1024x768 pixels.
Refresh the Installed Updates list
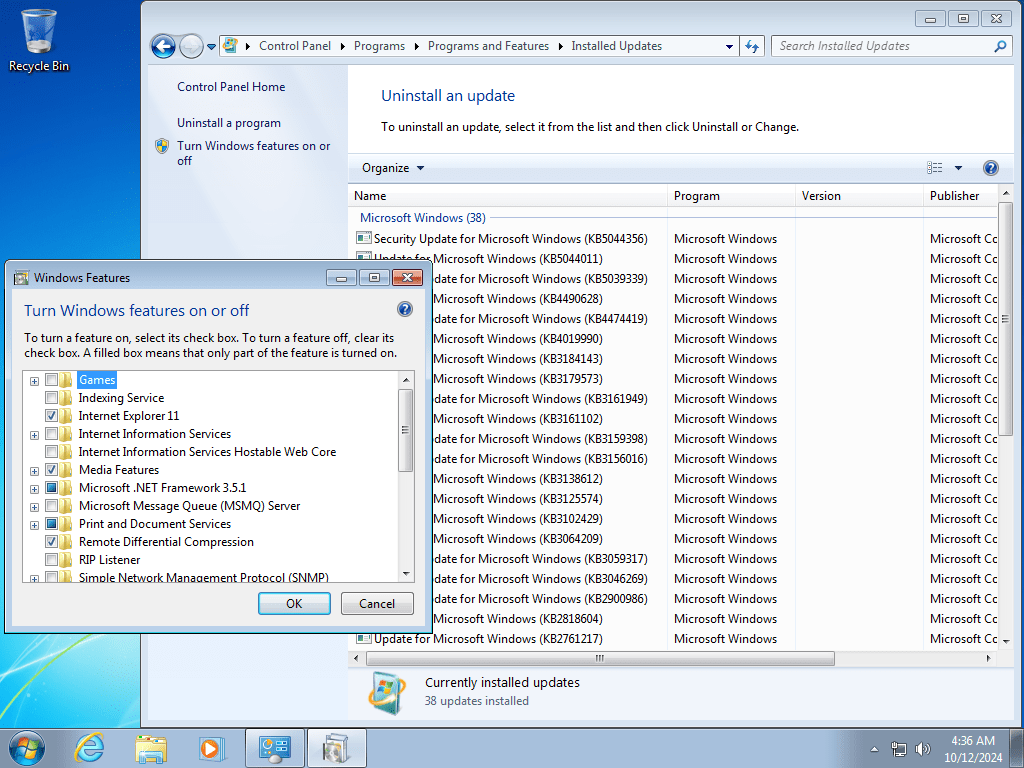coord(752,46)
